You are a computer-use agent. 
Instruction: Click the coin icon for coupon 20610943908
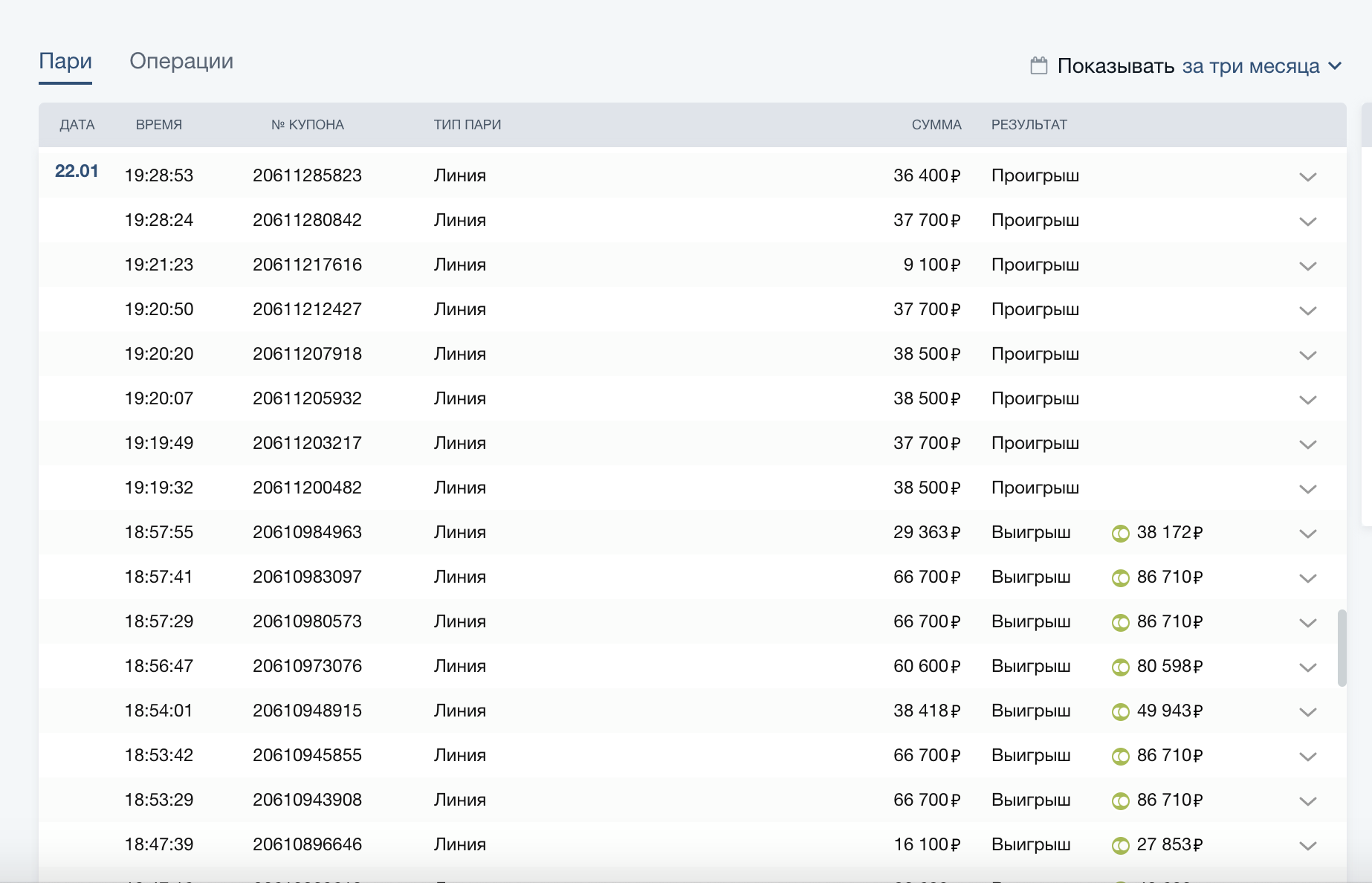tap(1120, 801)
